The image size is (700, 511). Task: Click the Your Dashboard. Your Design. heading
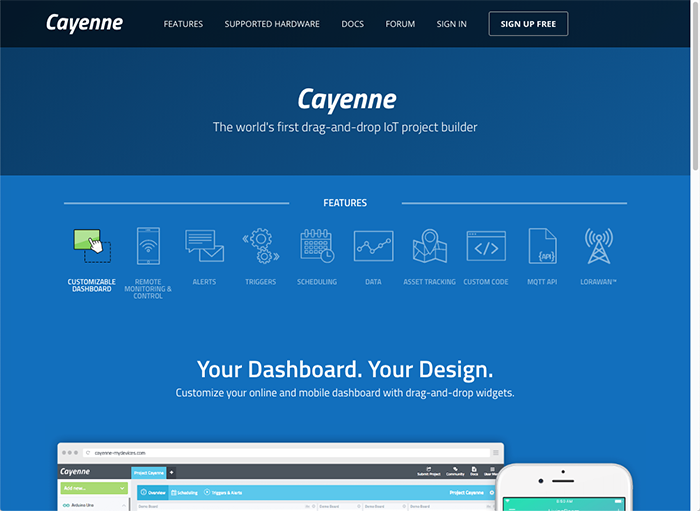pyautogui.click(x=345, y=370)
